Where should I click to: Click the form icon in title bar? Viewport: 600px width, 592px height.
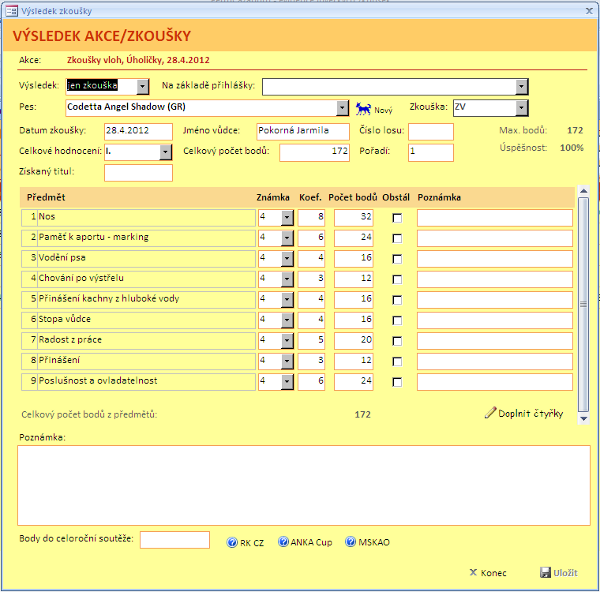(11, 11)
